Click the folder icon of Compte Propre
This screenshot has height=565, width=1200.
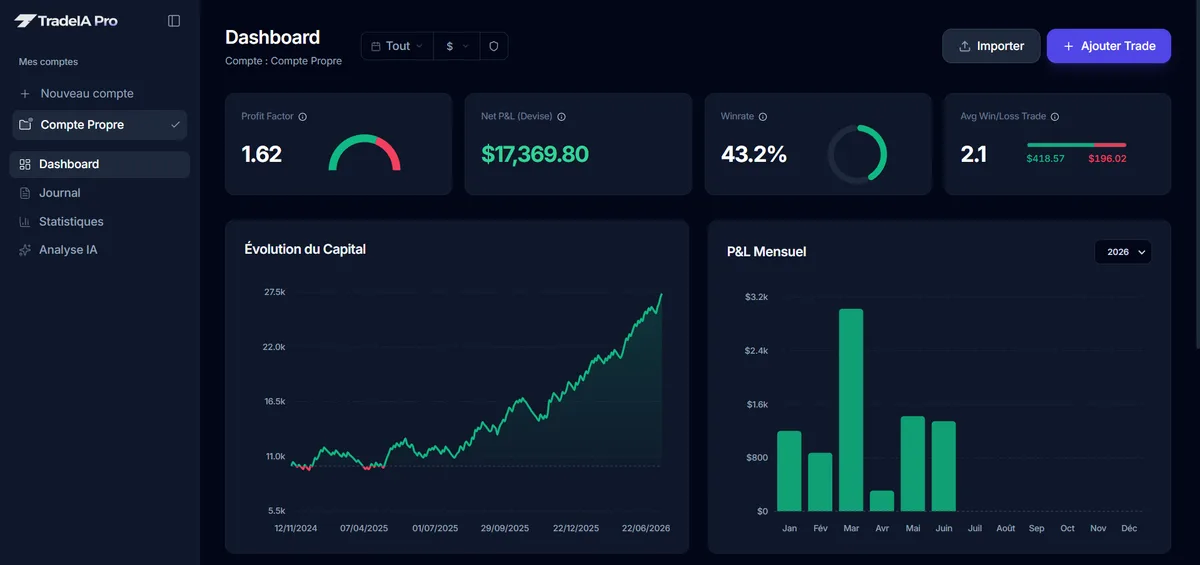[25, 125]
